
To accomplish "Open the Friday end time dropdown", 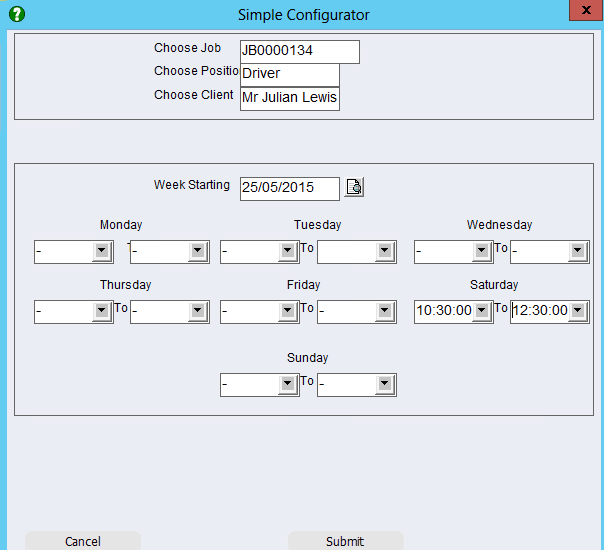I will click(385, 312).
